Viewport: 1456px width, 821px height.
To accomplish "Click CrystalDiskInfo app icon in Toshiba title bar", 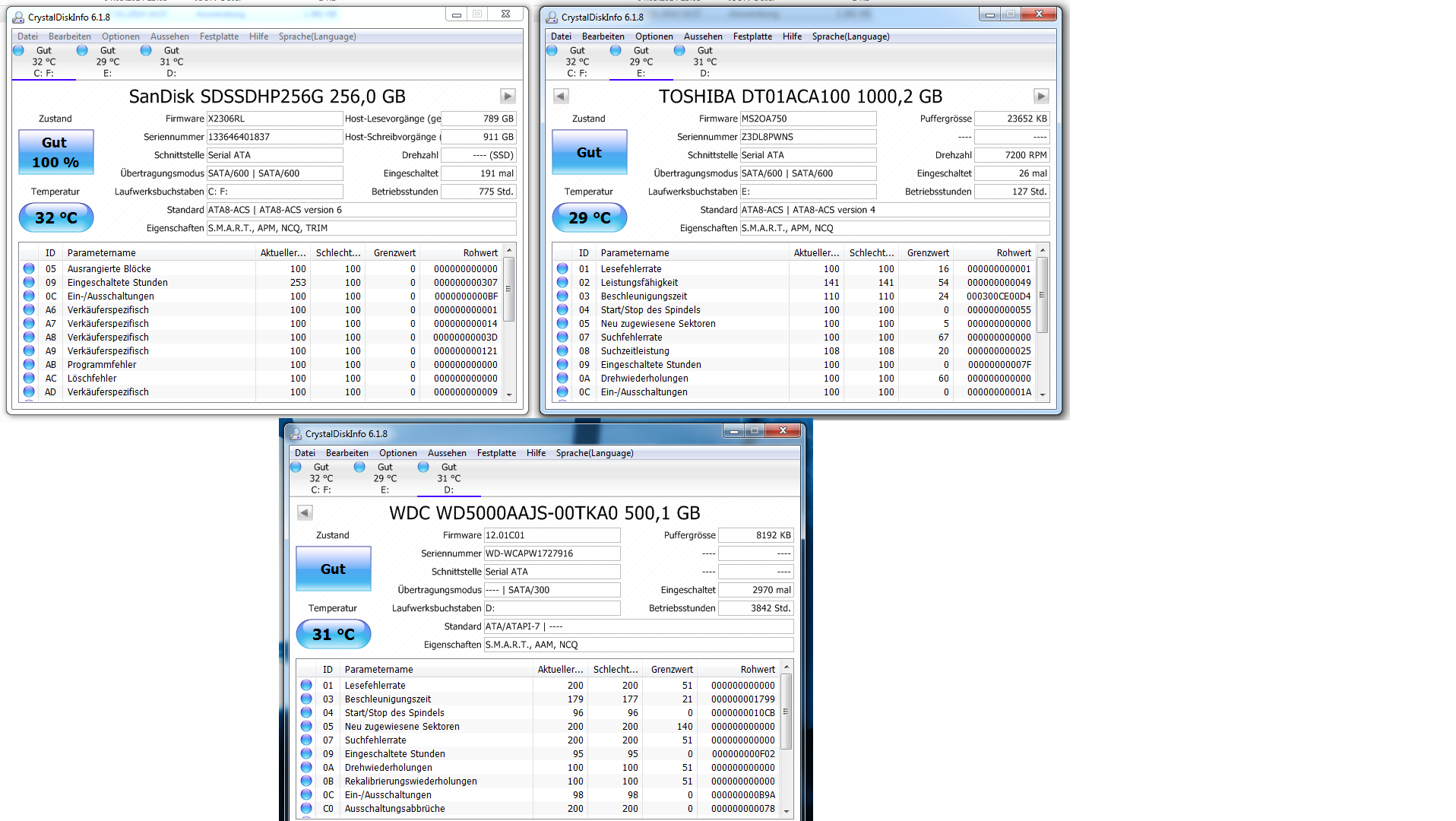I will coord(552,17).
